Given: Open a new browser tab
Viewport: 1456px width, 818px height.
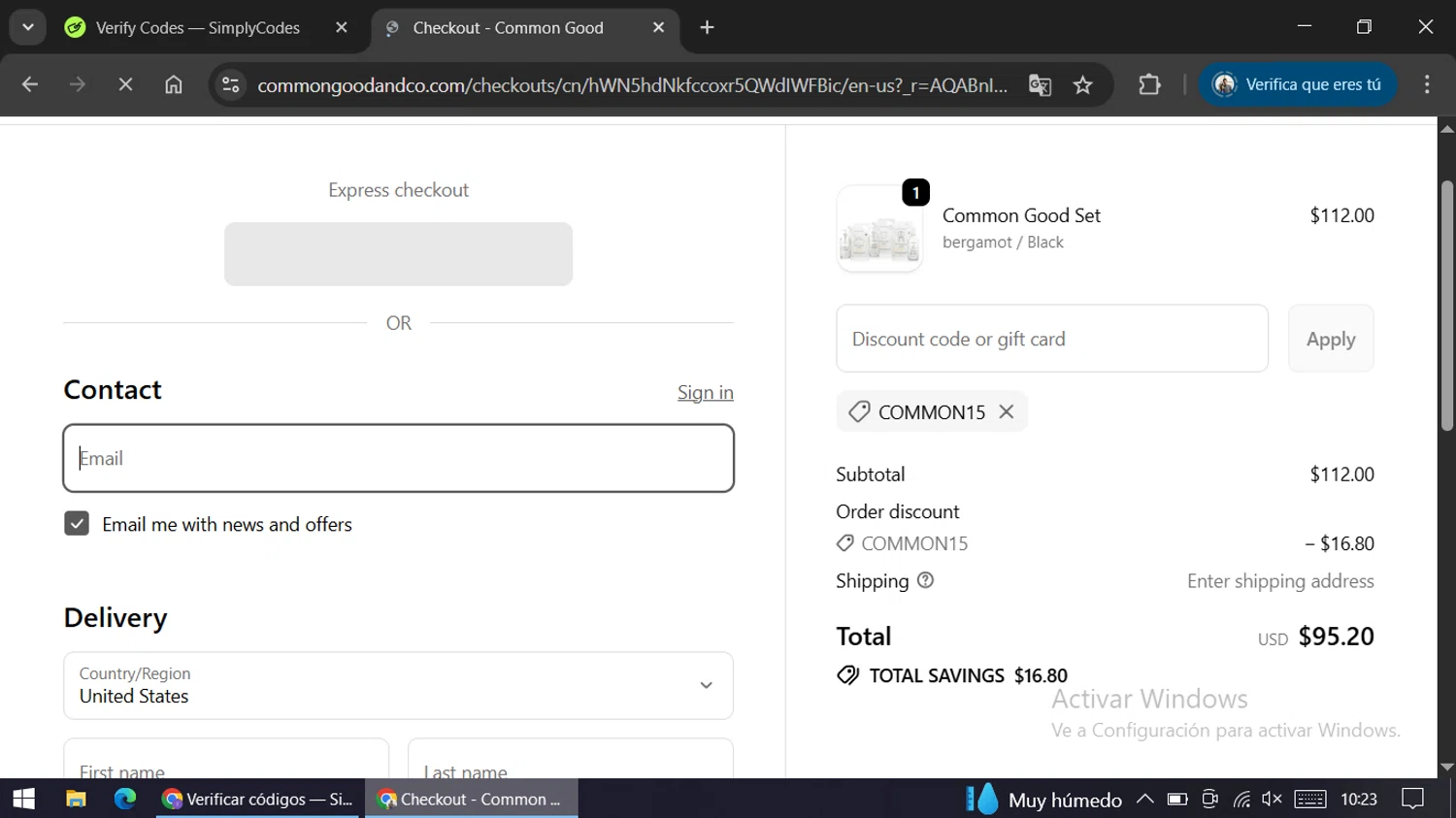Looking at the screenshot, I should coord(708,27).
